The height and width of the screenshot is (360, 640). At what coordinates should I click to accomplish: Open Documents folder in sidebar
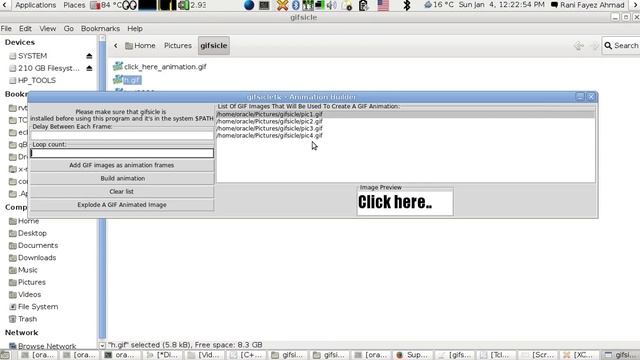pos(33,245)
